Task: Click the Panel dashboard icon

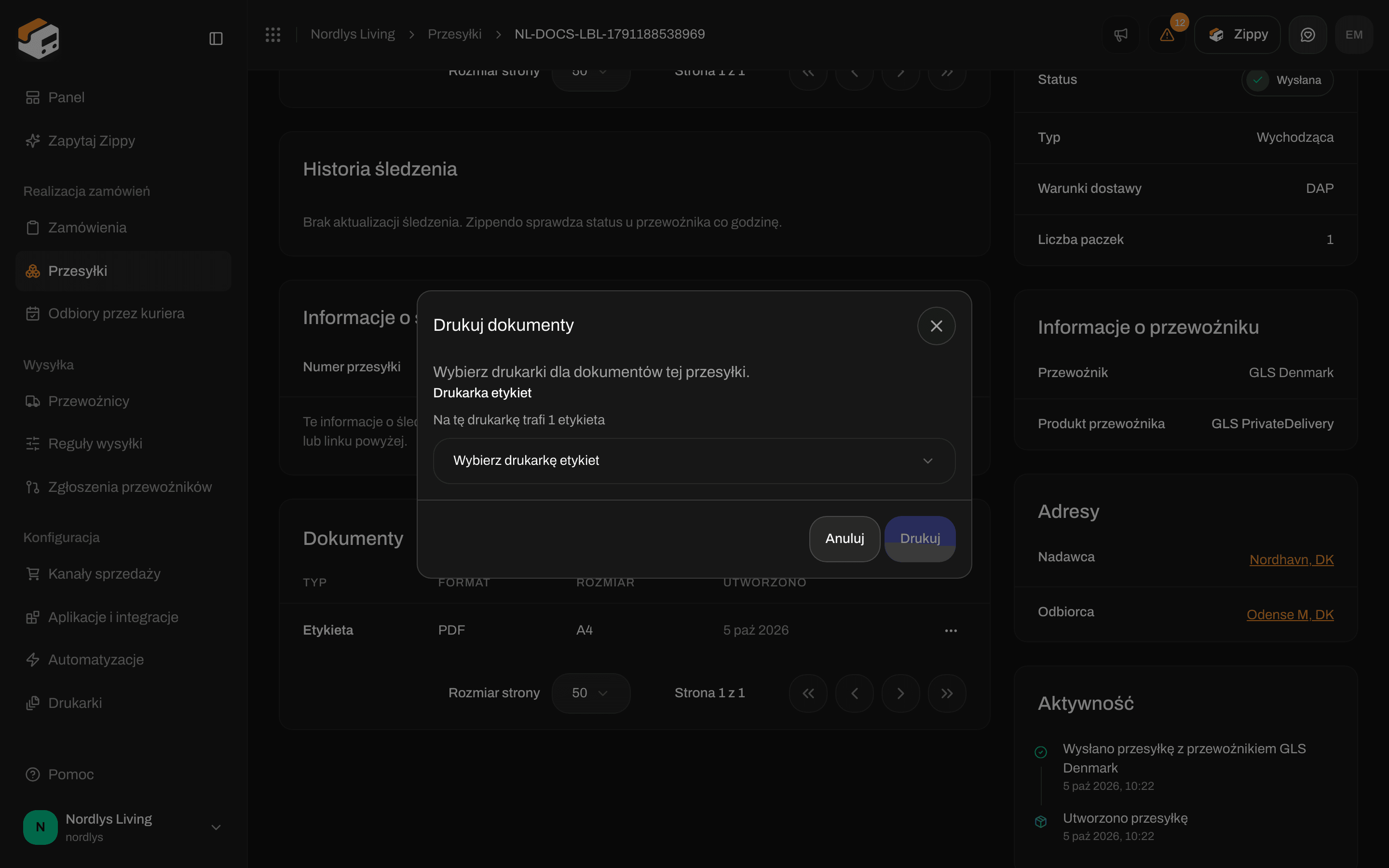Action: tap(33, 97)
